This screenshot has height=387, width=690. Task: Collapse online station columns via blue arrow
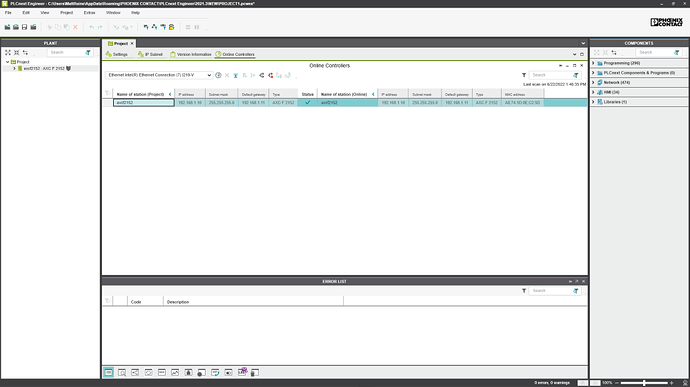373,94
